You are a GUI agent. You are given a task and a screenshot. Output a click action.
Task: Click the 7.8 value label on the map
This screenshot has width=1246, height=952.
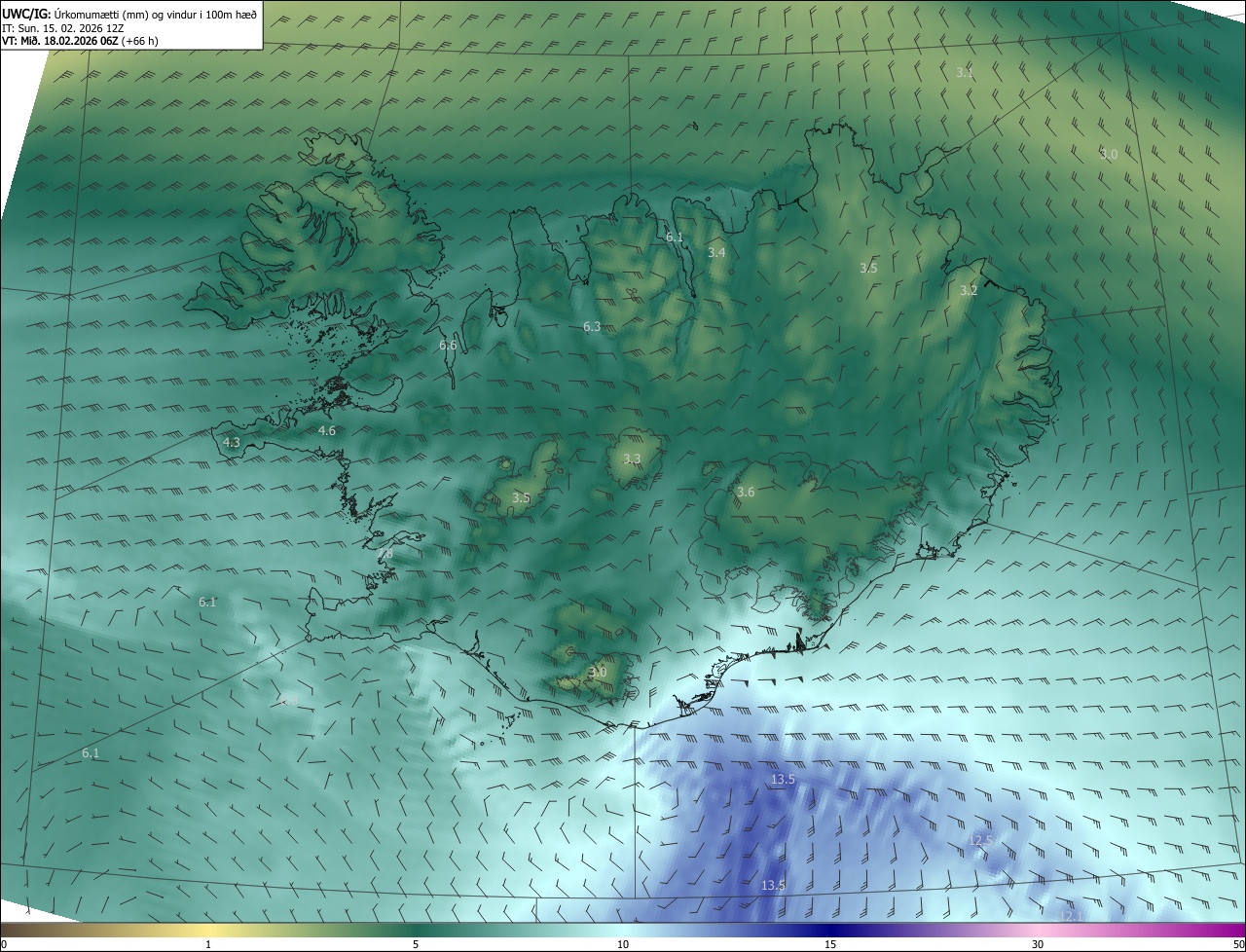coord(385,554)
